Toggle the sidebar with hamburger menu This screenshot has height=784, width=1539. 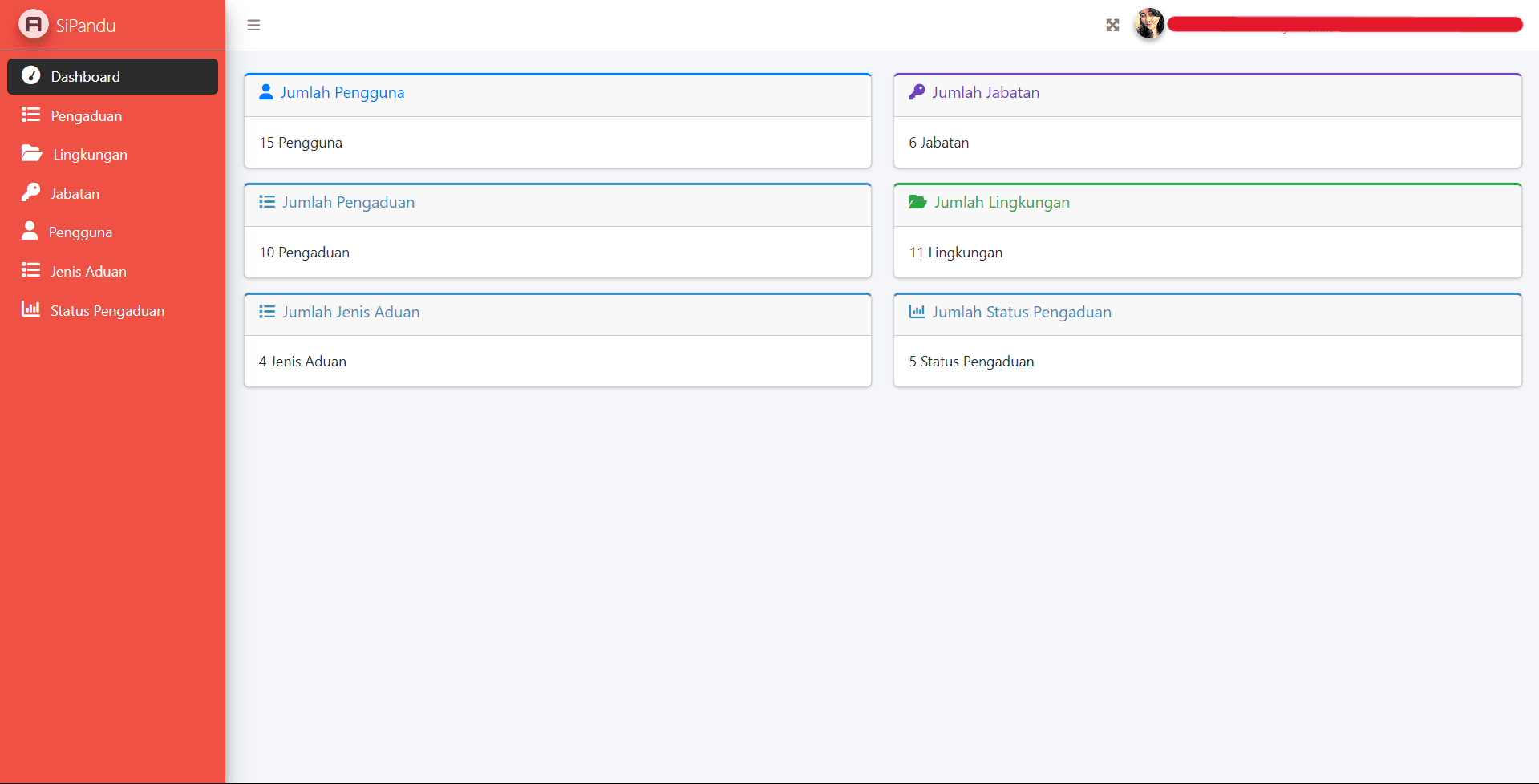(253, 26)
